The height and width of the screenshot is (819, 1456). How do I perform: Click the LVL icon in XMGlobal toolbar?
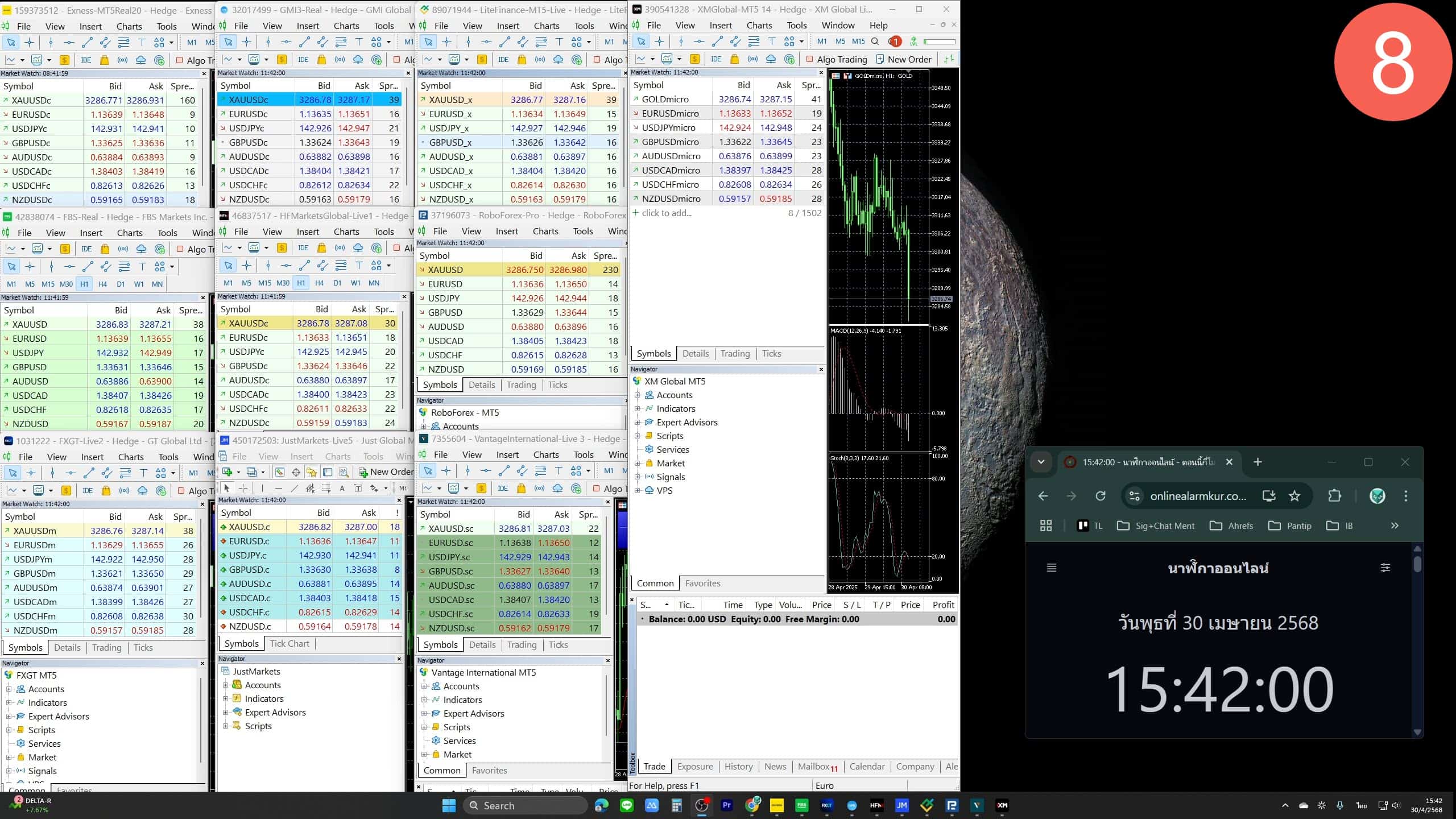click(x=913, y=42)
